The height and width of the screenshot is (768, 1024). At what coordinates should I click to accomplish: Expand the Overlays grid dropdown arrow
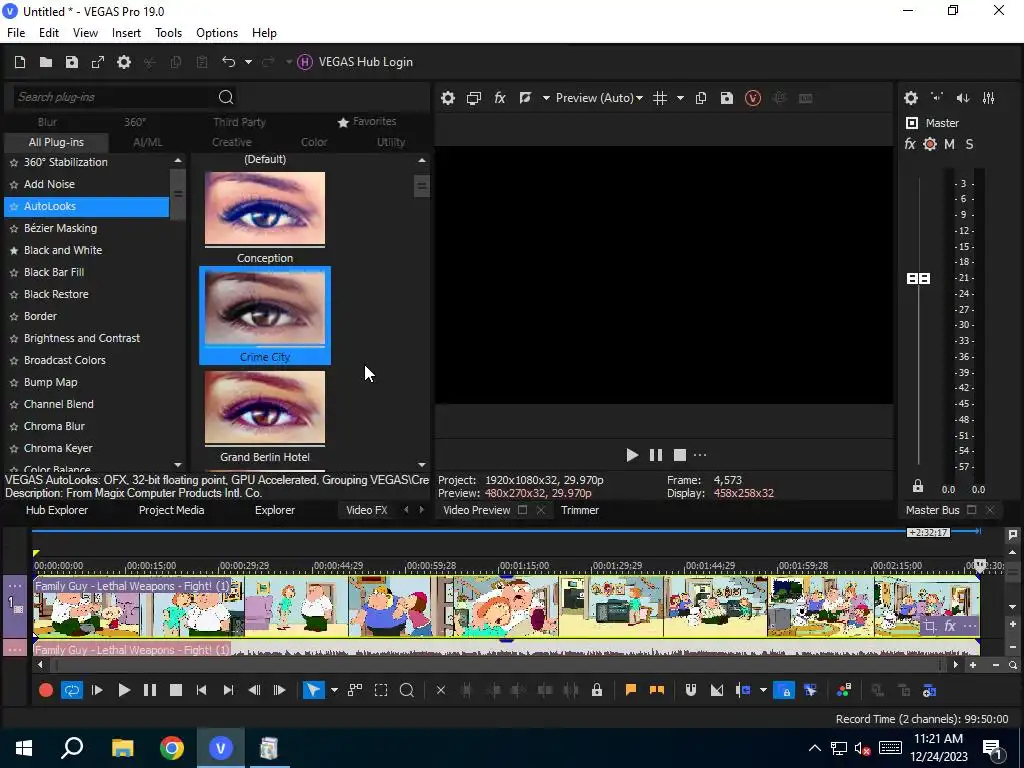click(680, 98)
